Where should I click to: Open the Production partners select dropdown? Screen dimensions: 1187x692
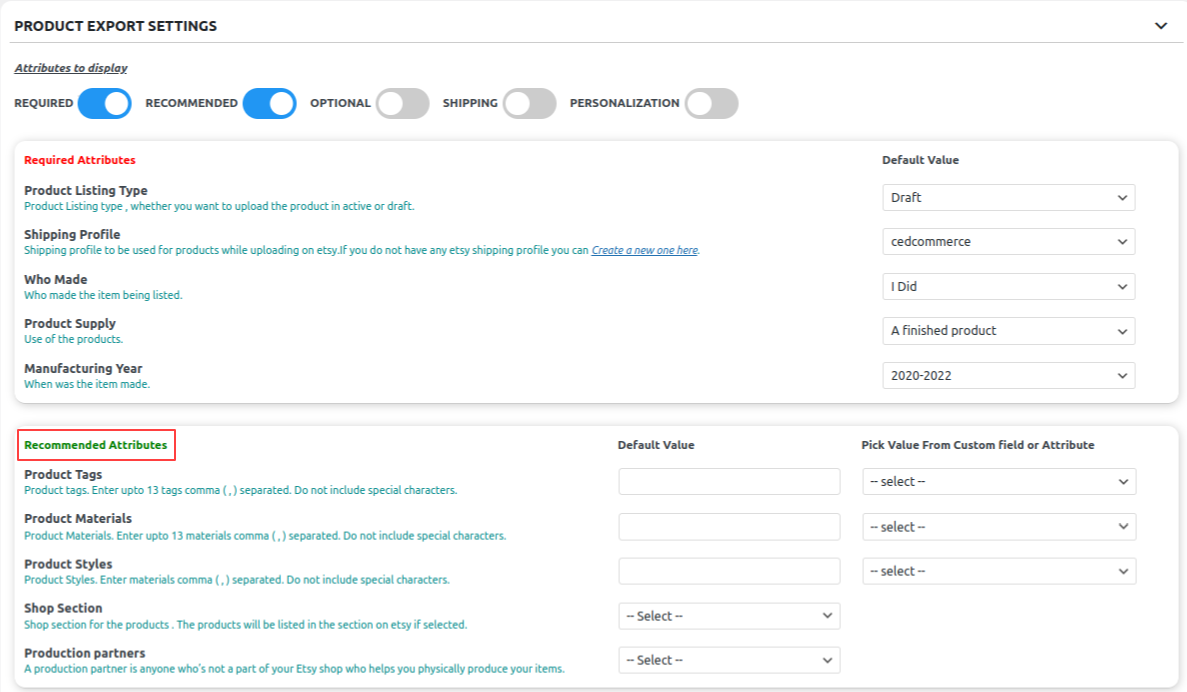729,659
